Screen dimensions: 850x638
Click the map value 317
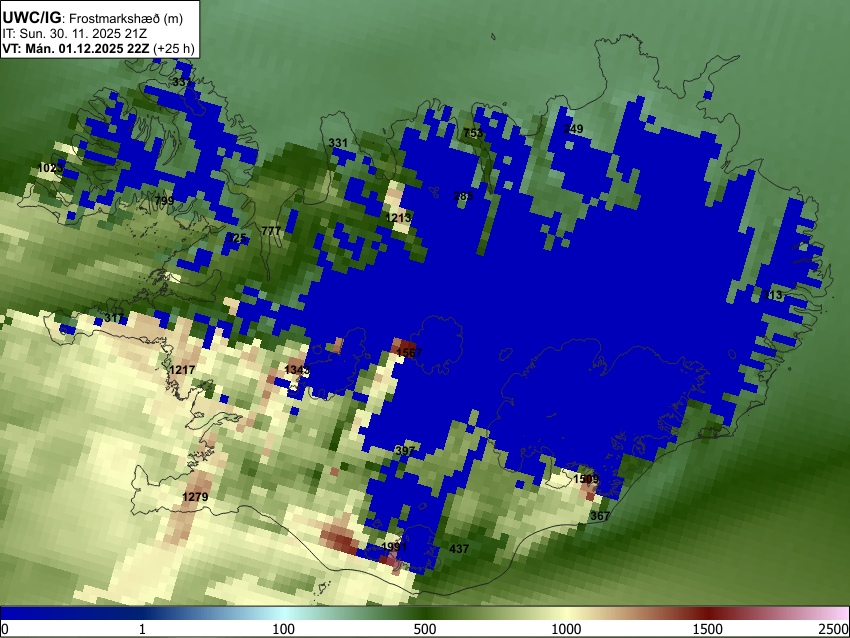[114, 318]
